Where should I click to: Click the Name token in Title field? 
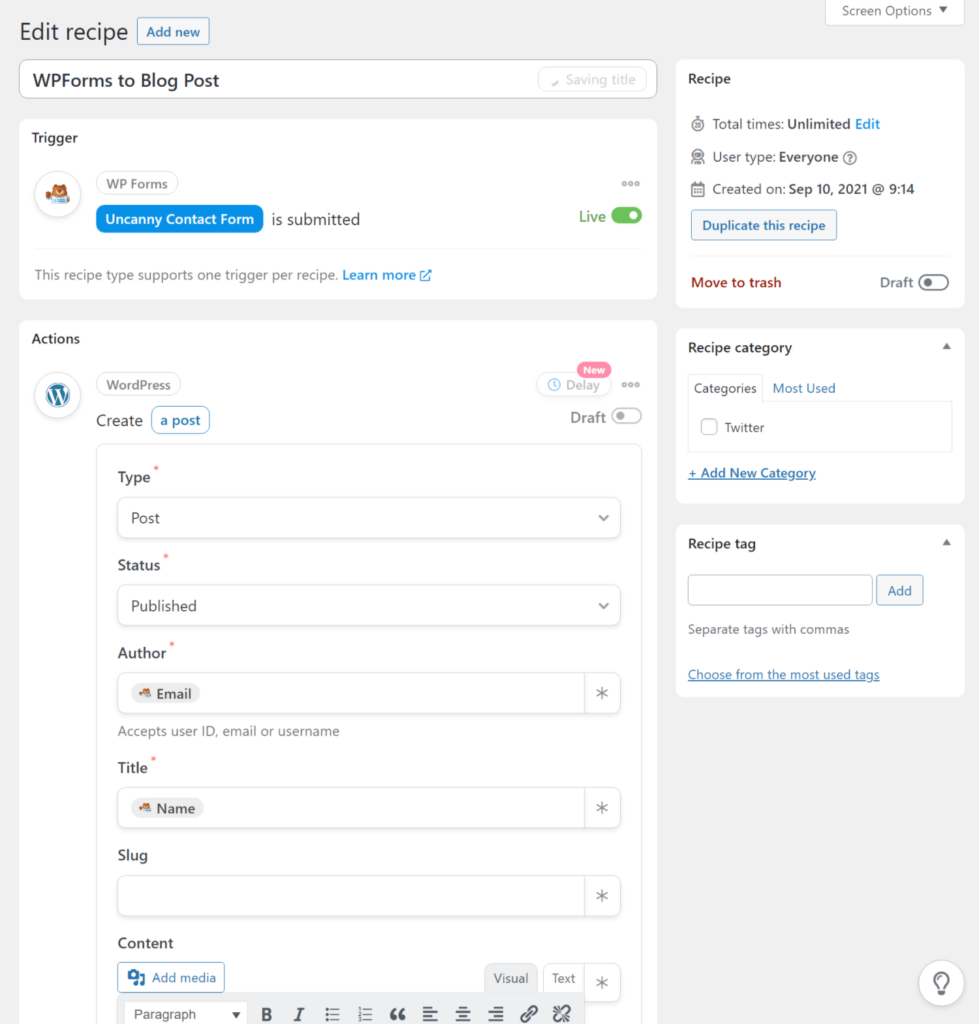click(167, 808)
